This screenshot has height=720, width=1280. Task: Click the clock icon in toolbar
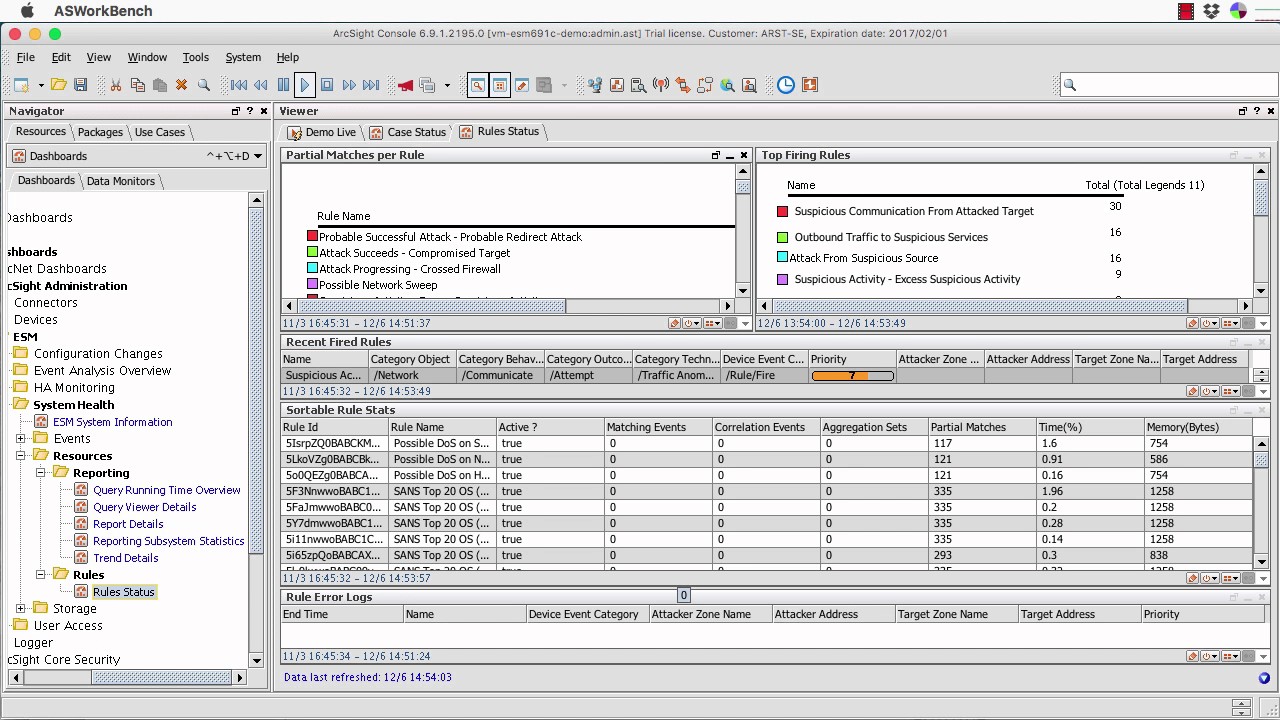pos(786,85)
